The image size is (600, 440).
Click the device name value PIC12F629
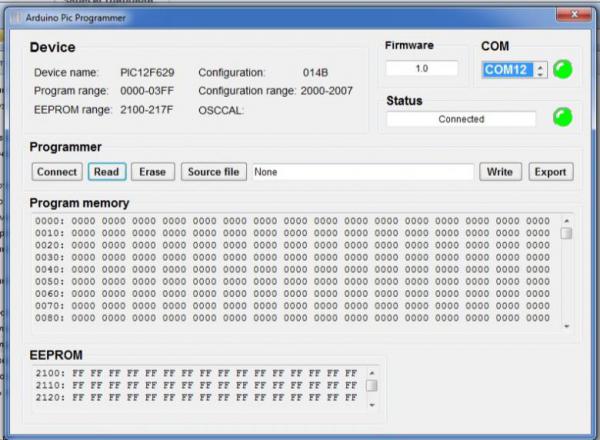(x=147, y=72)
